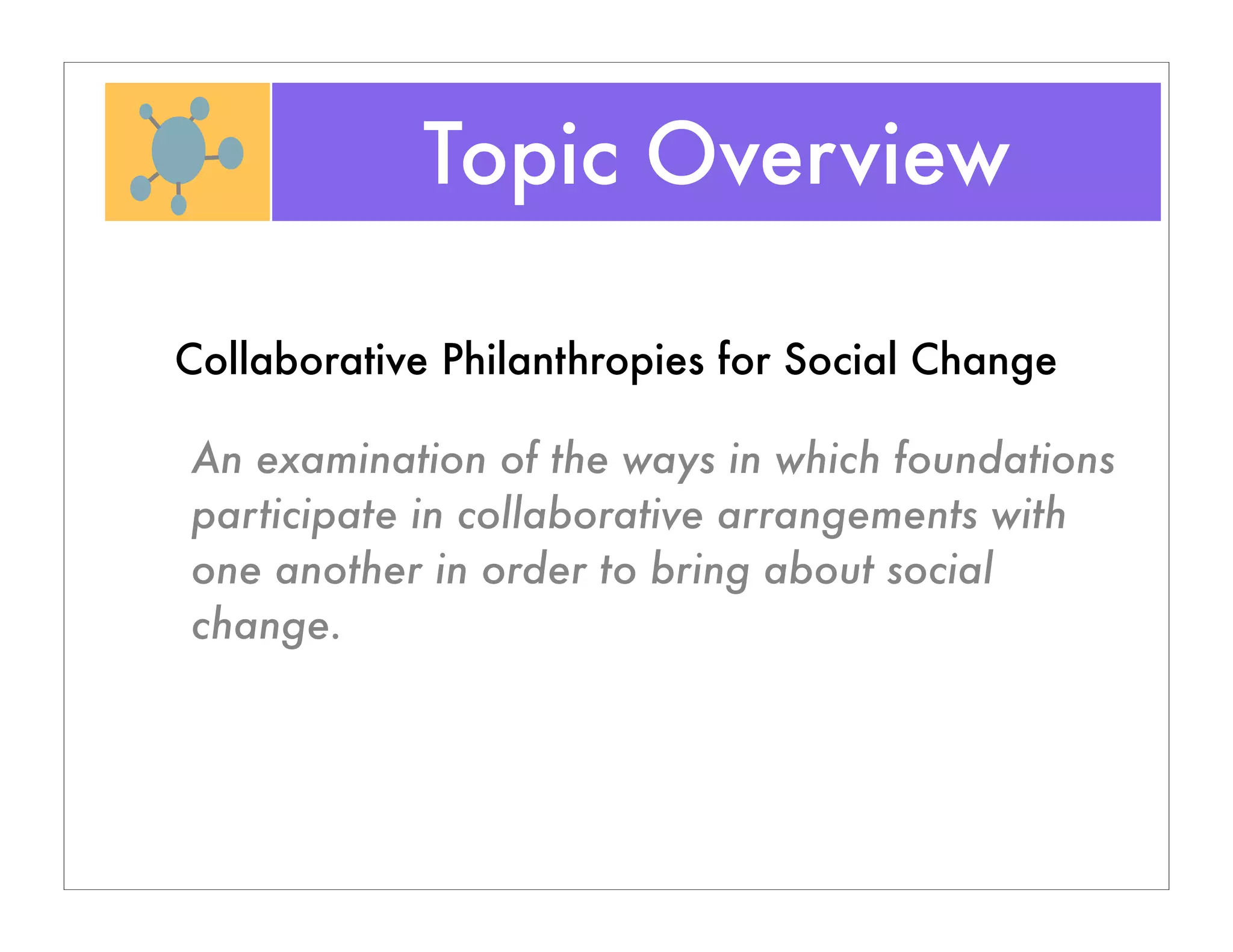Select 'Social Change' in the black heading
The width and height of the screenshot is (1233, 952).
(921, 360)
